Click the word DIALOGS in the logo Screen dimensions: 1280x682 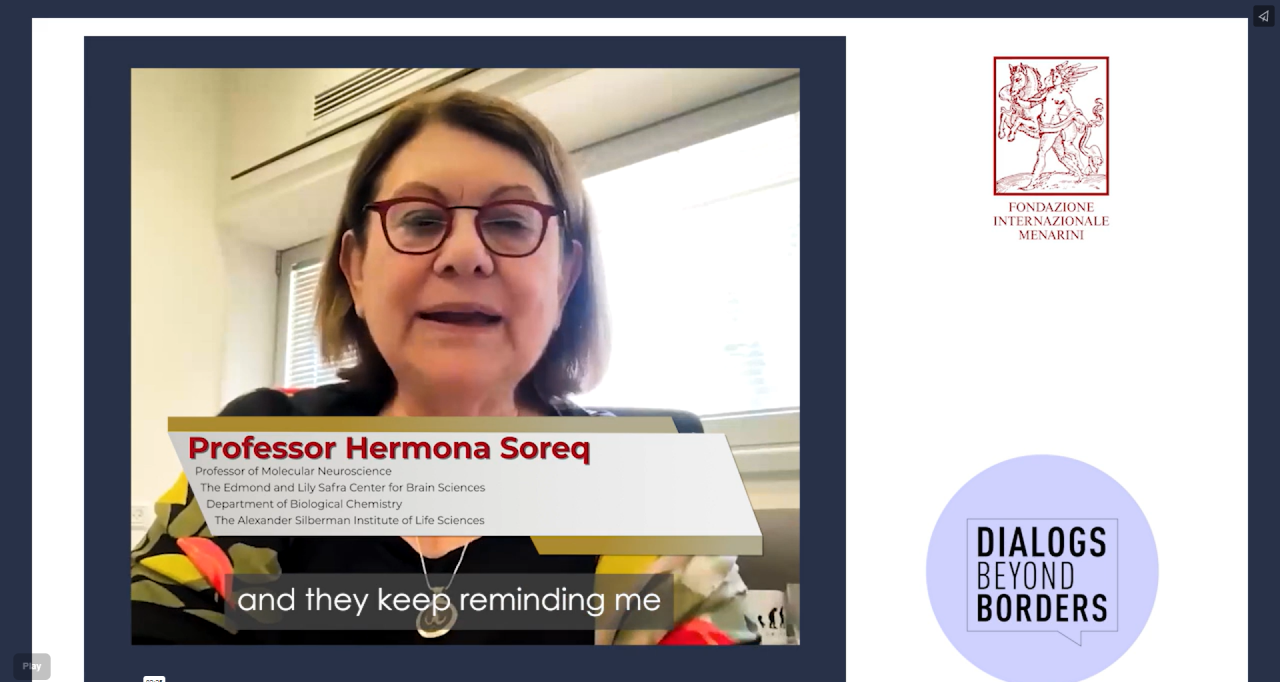(x=1041, y=542)
